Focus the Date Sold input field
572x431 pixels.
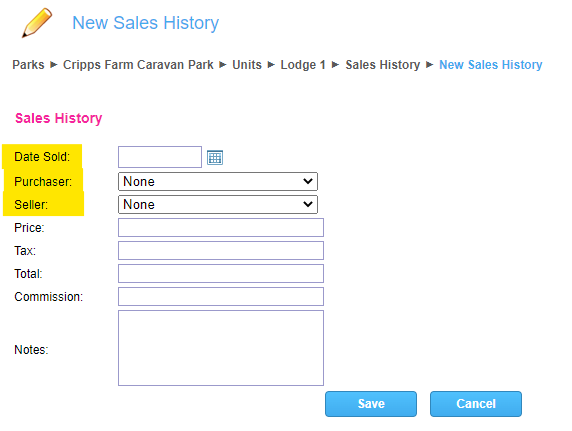(x=160, y=157)
